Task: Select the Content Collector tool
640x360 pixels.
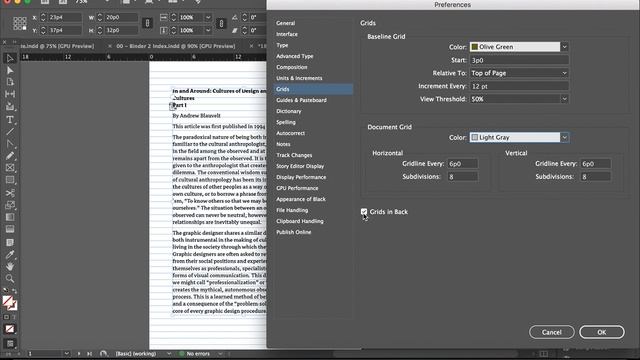Action: (x=10, y=107)
